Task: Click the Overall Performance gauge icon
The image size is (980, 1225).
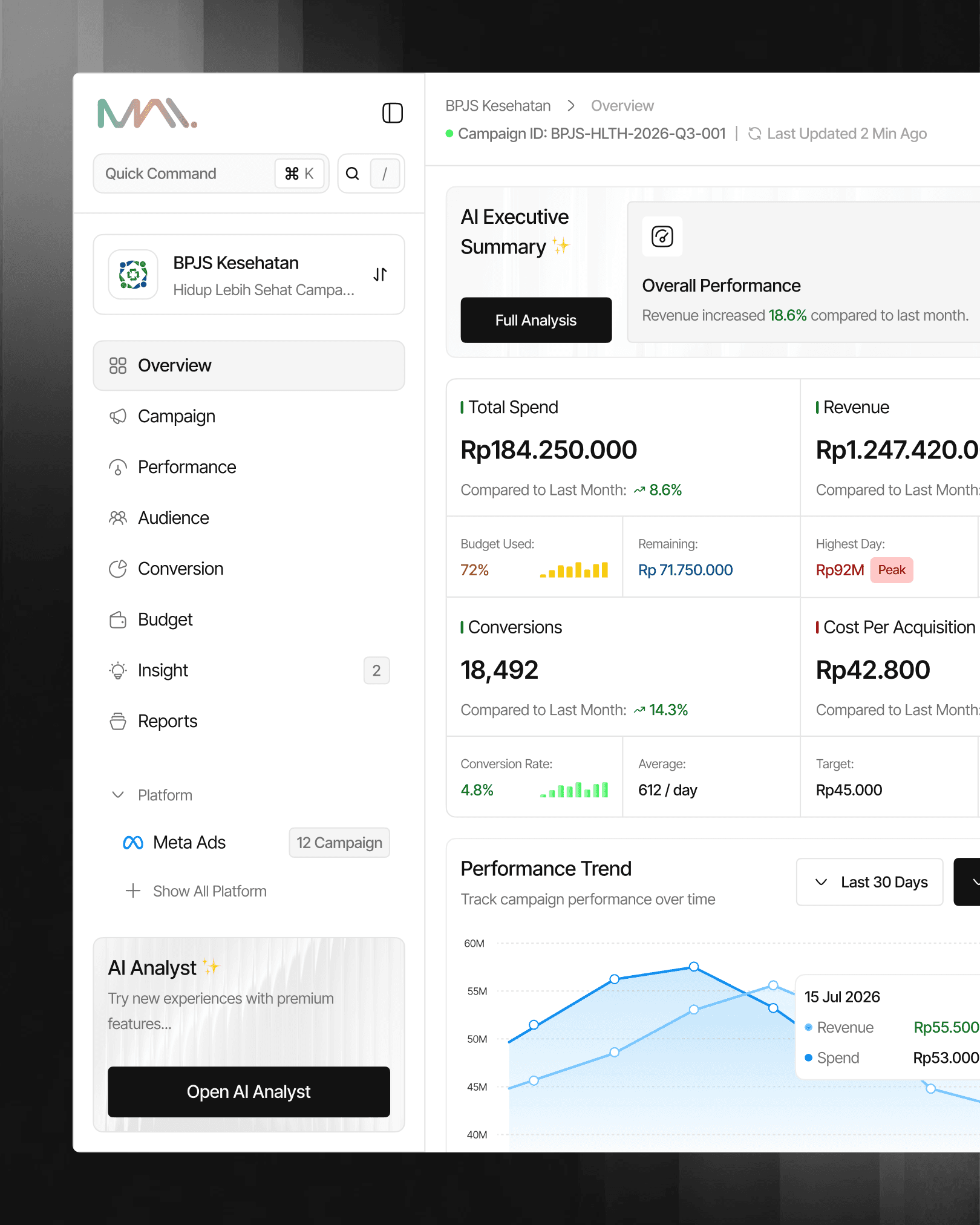Action: (662, 237)
